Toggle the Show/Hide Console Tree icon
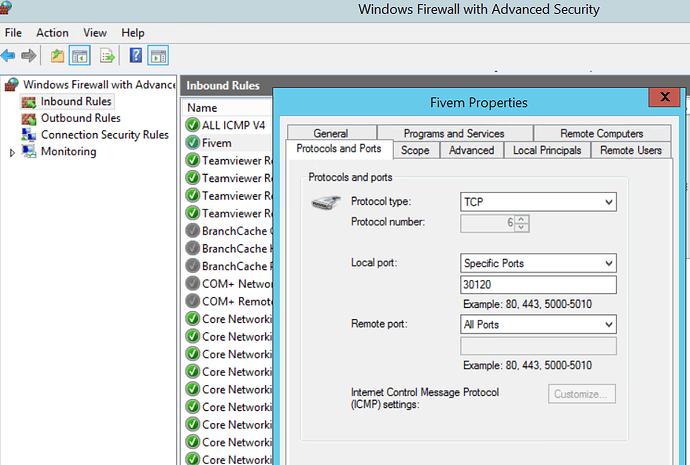Image resolution: width=690 pixels, height=465 pixels. coord(80,56)
